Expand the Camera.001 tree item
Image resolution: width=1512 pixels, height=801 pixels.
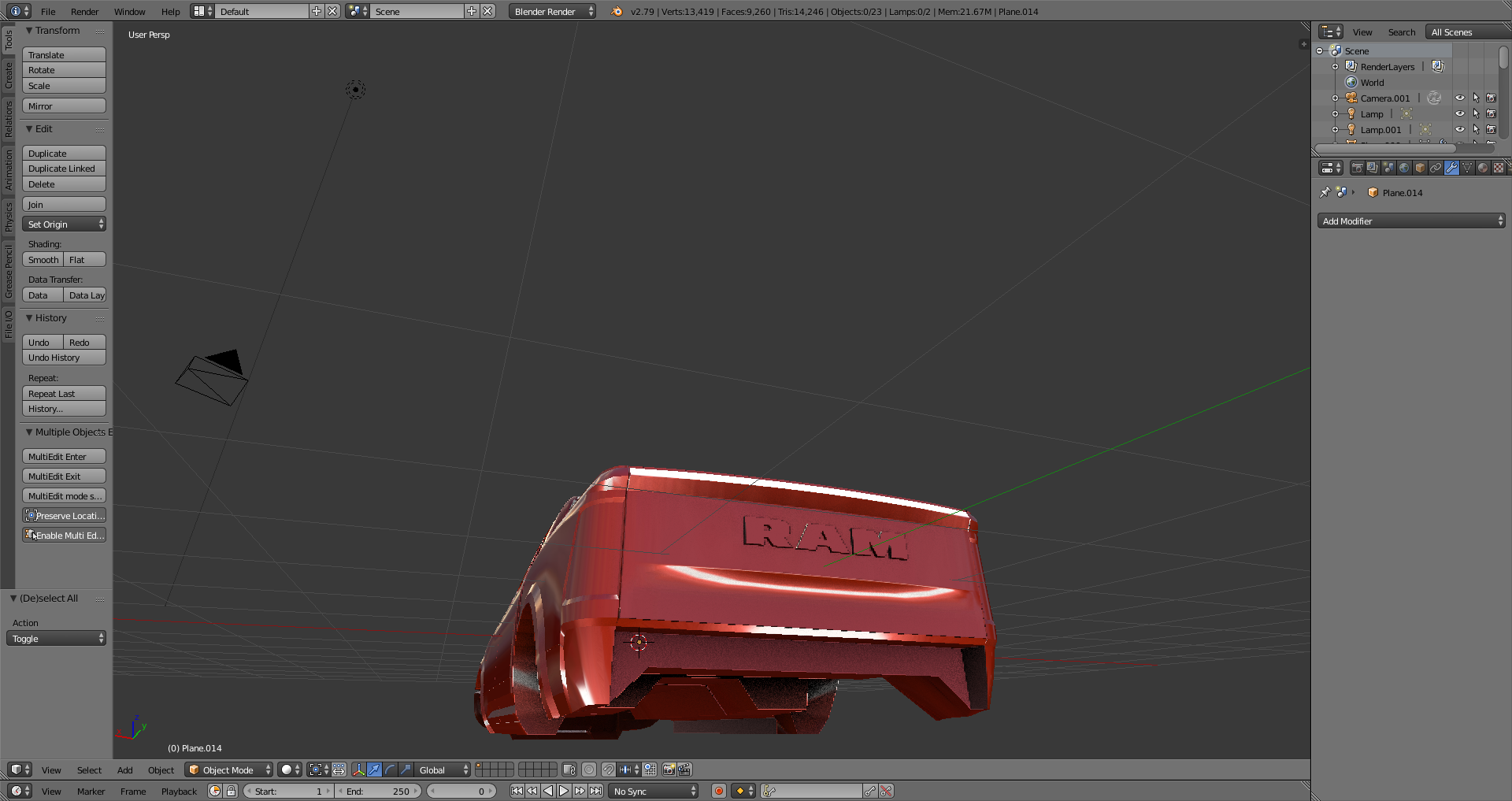(x=1335, y=98)
